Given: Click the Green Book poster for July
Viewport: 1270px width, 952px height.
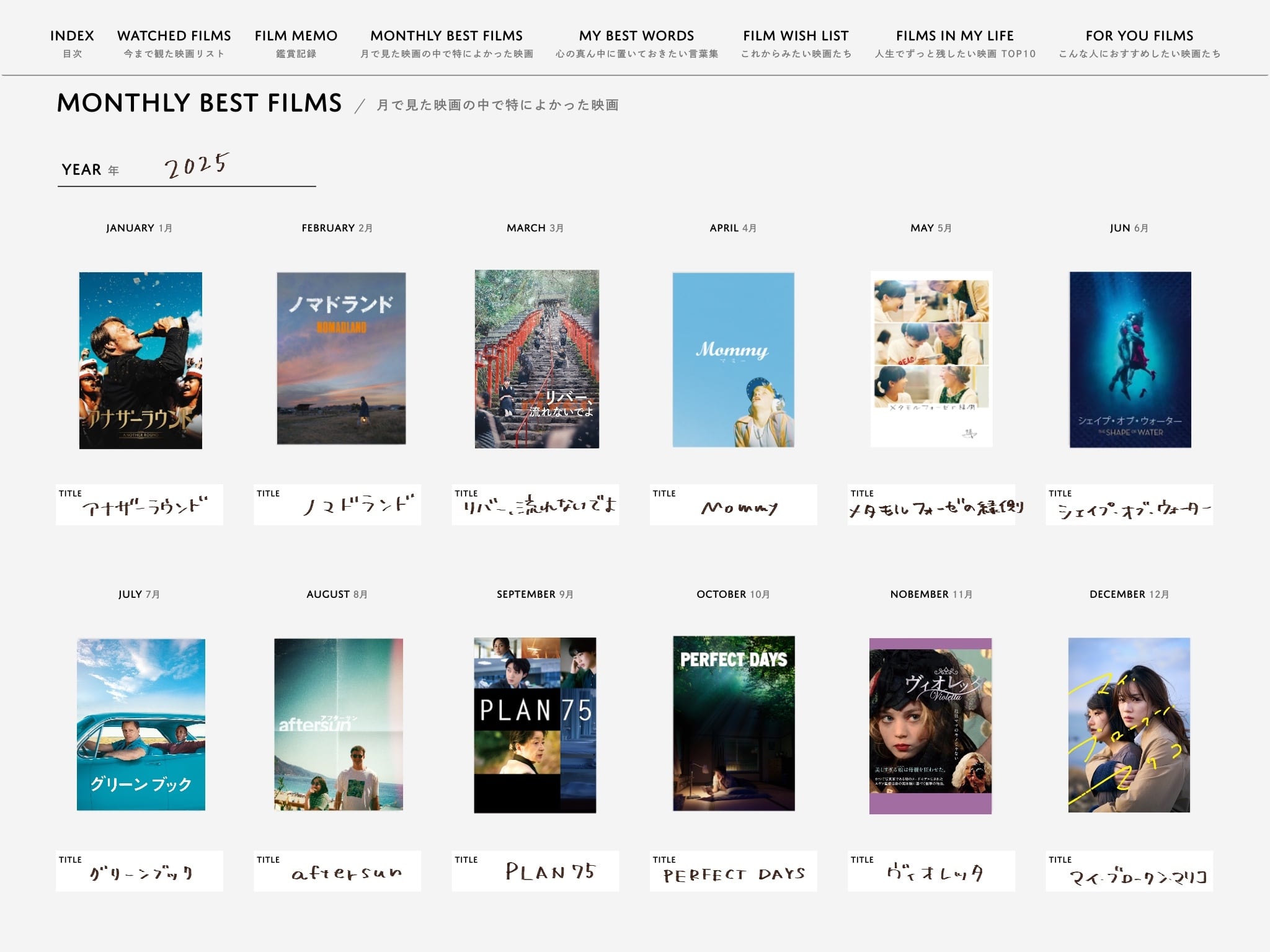Looking at the screenshot, I should [x=141, y=724].
